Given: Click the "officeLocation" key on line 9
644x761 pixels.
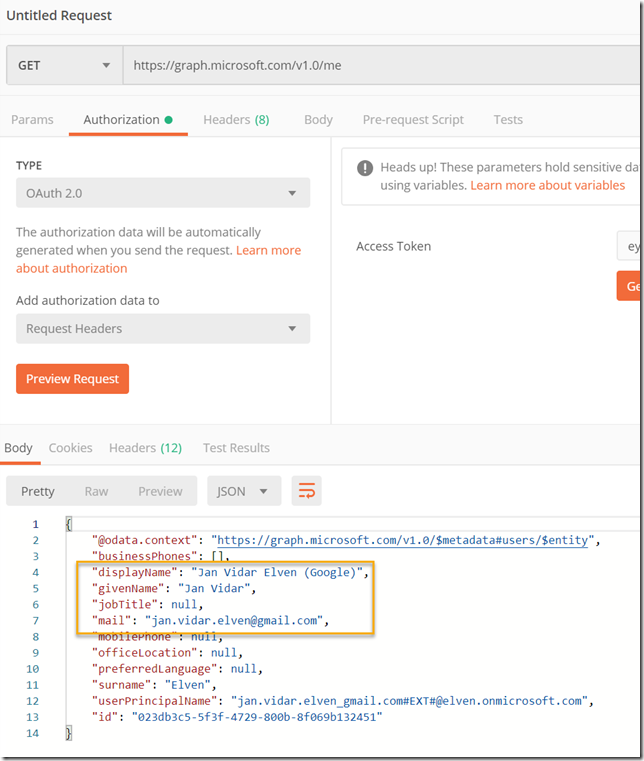Looking at the screenshot, I should (145, 653).
